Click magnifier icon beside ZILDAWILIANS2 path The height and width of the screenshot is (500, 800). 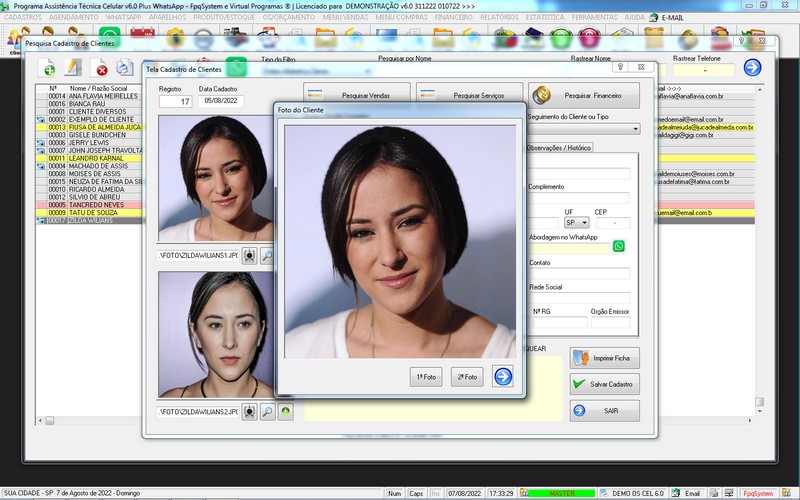coord(267,412)
